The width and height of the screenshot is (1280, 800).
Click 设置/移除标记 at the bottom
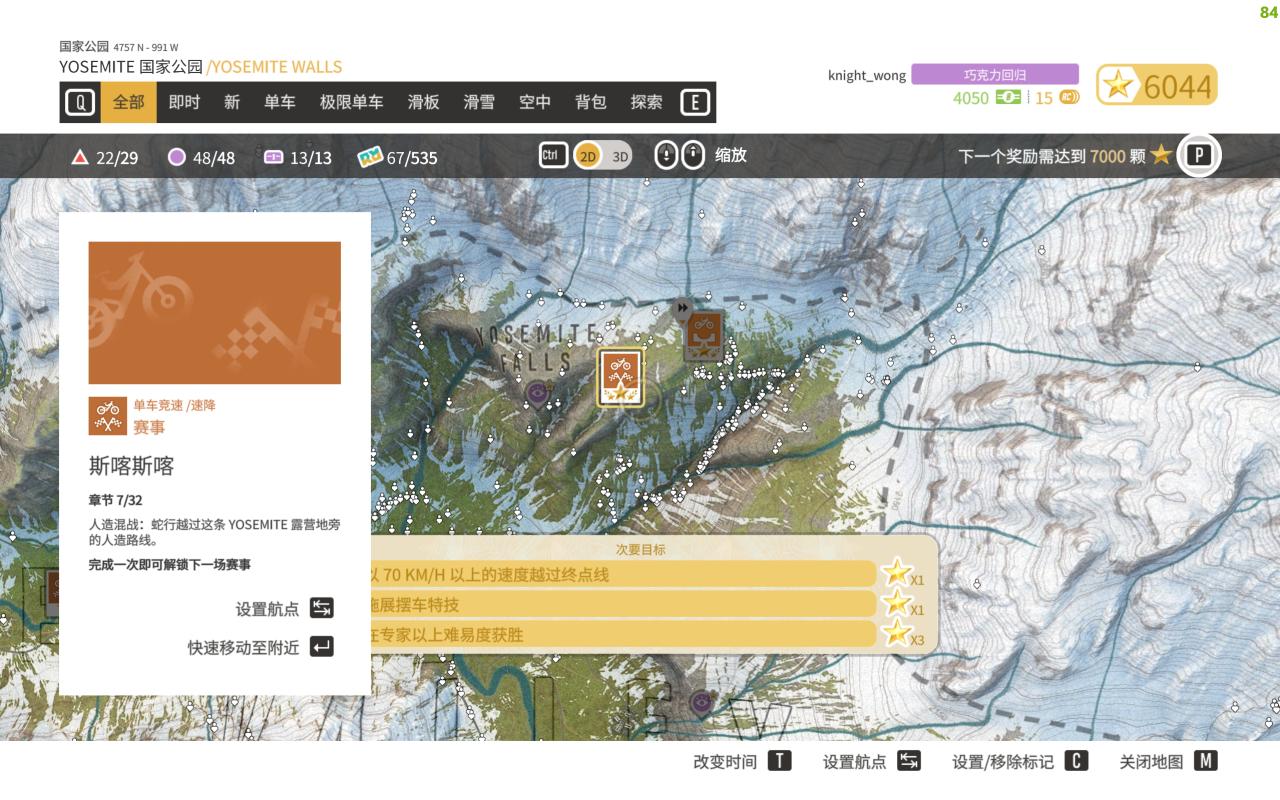[x=1003, y=762]
